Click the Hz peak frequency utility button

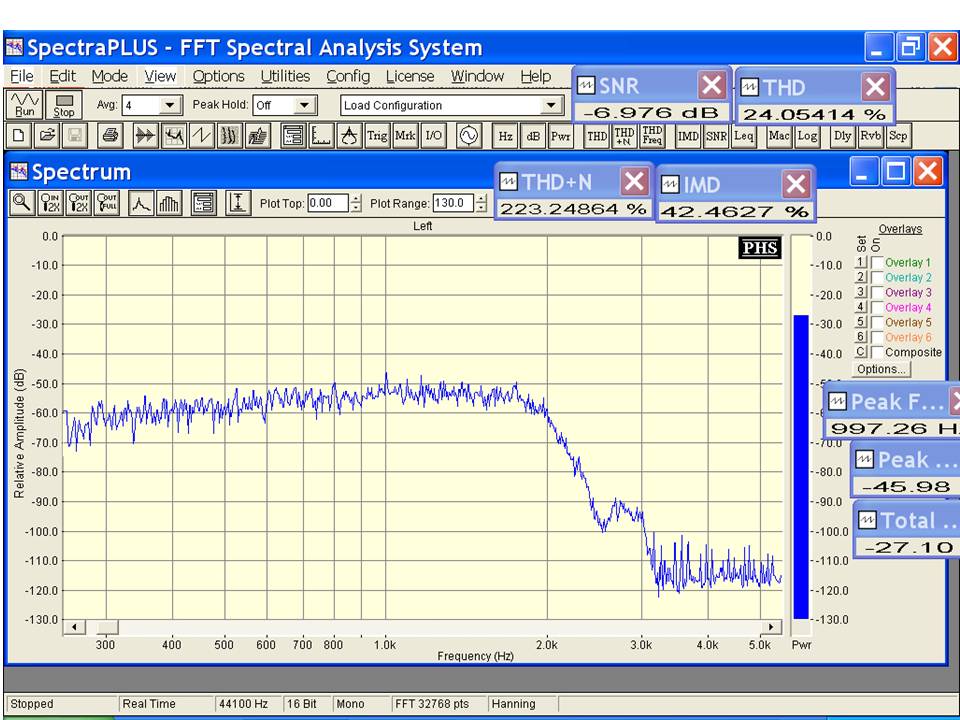(x=504, y=135)
